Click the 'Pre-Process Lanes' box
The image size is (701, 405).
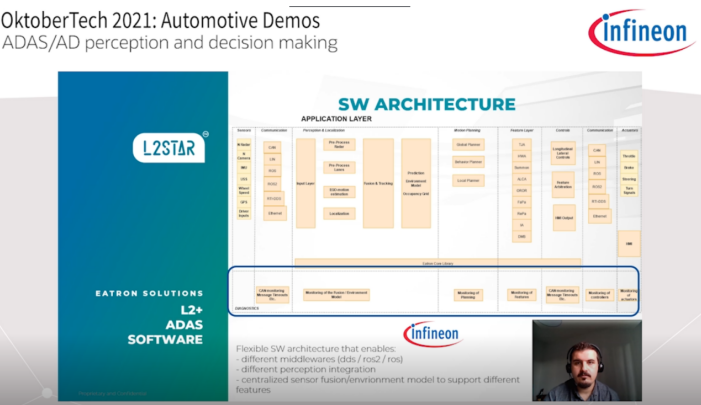pyautogui.click(x=339, y=168)
